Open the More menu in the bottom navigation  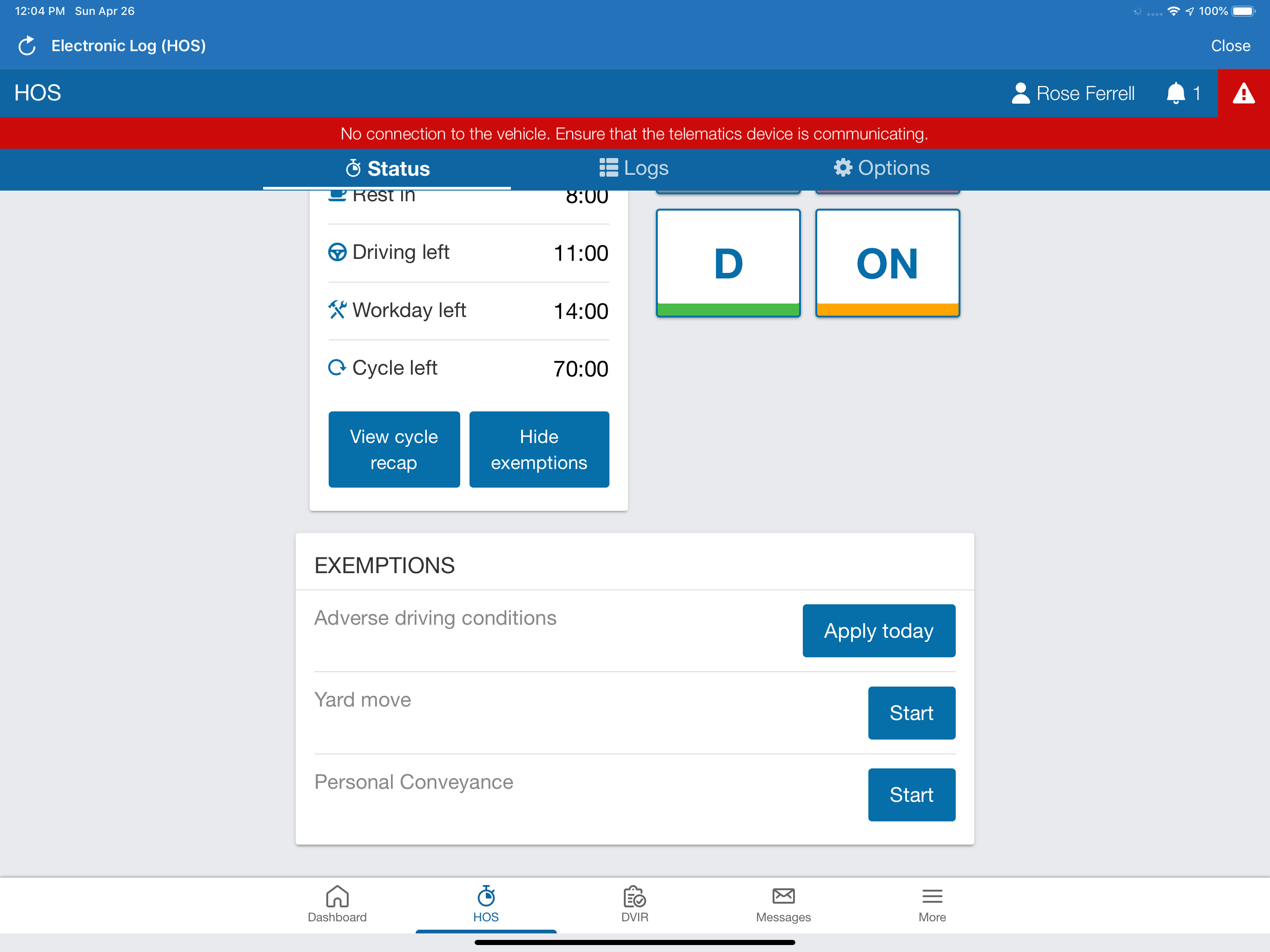[x=932, y=904]
